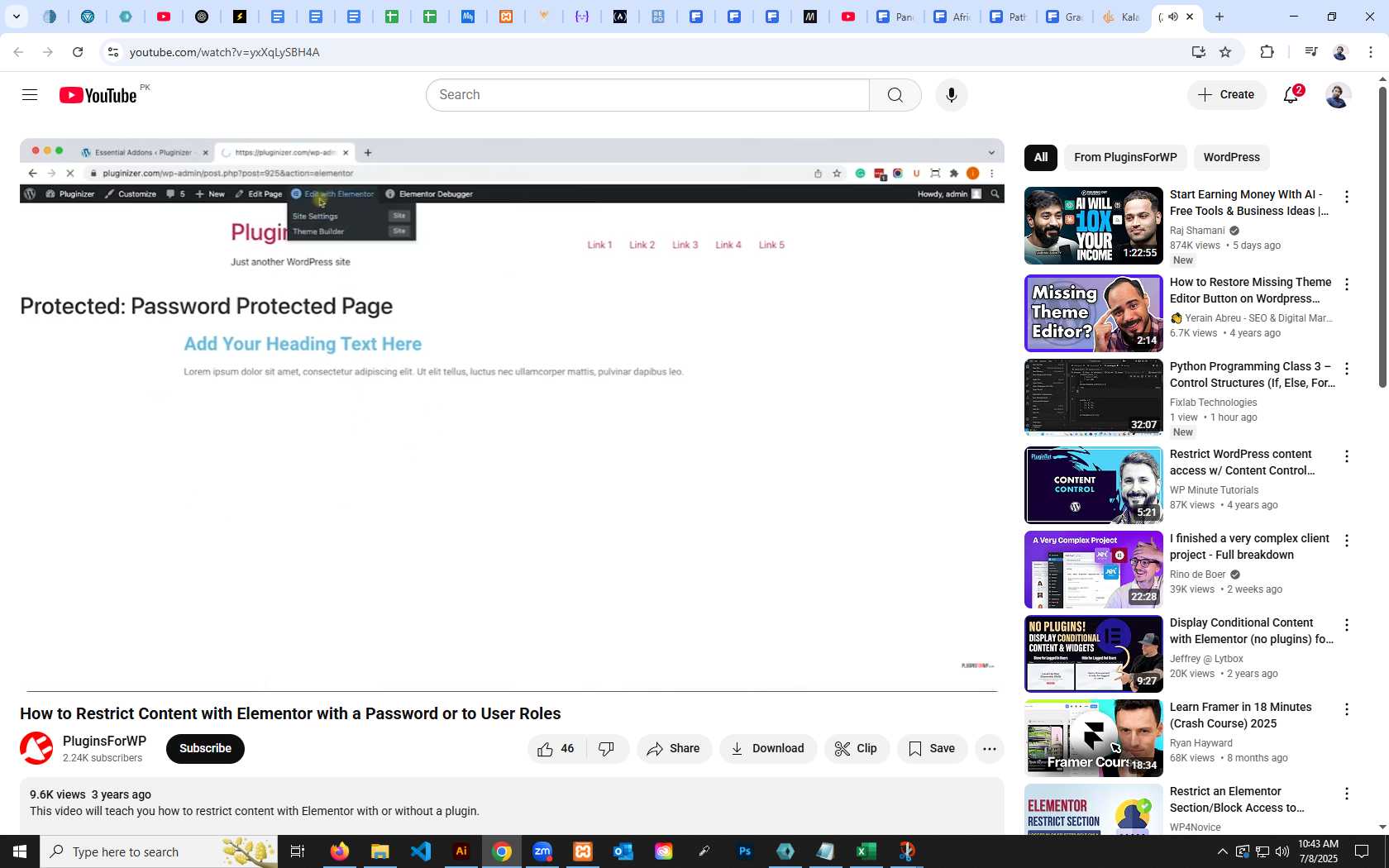Click the Create button
Viewport: 1389px width, 868px height.
pos(1228,95)
